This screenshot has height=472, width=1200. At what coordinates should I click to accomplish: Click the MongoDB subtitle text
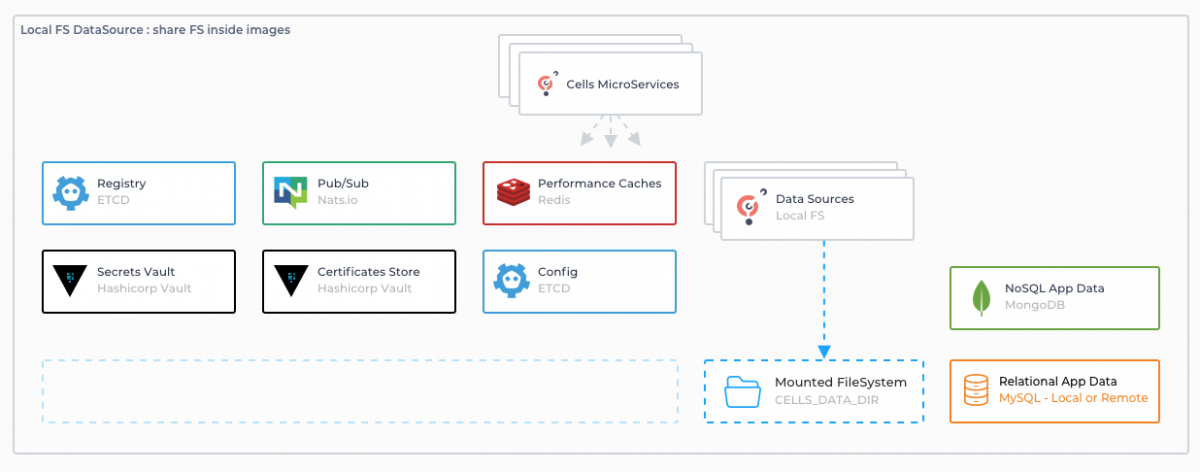(1034, 305)
